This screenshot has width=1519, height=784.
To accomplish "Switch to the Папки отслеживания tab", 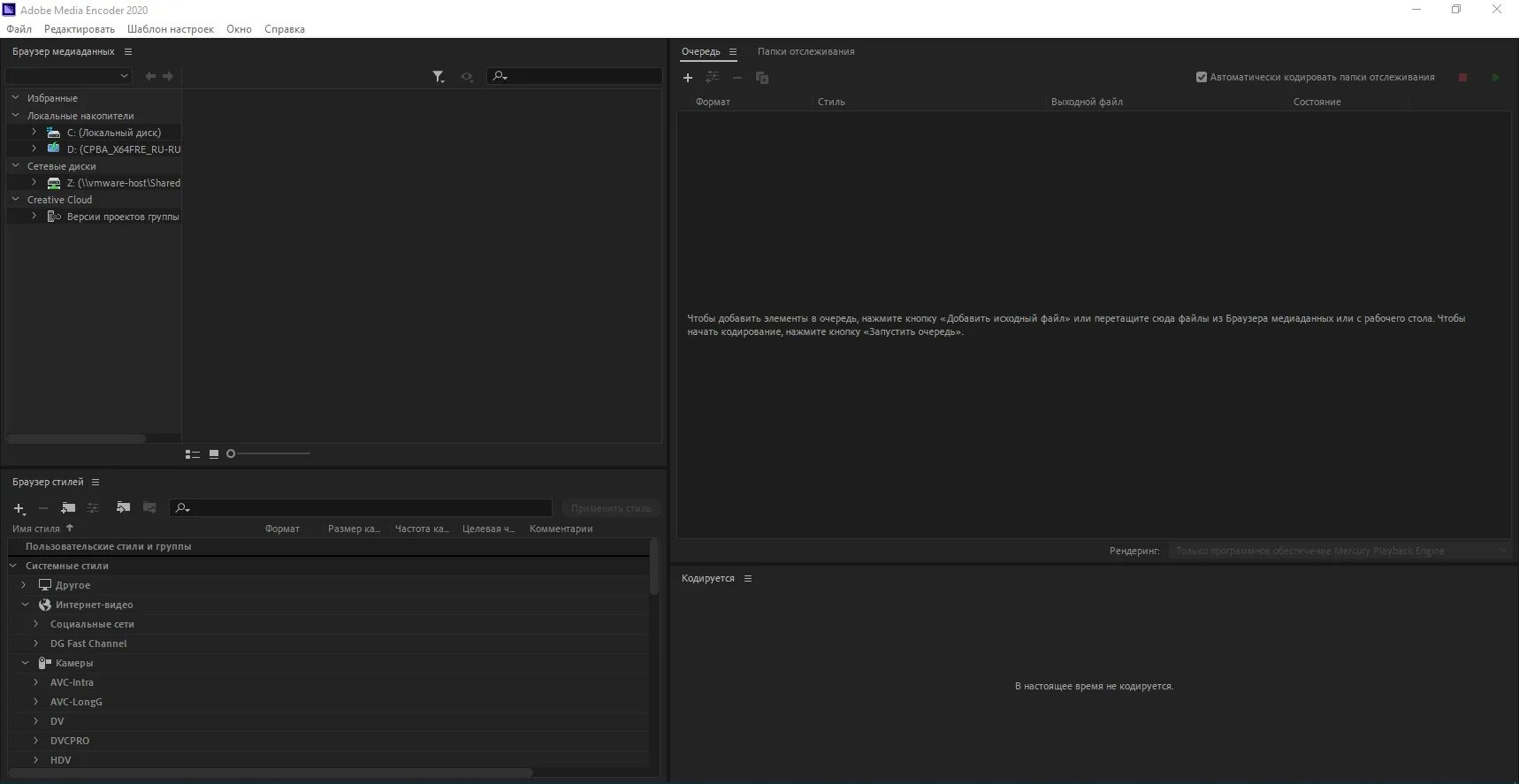I will click(805, 52).
